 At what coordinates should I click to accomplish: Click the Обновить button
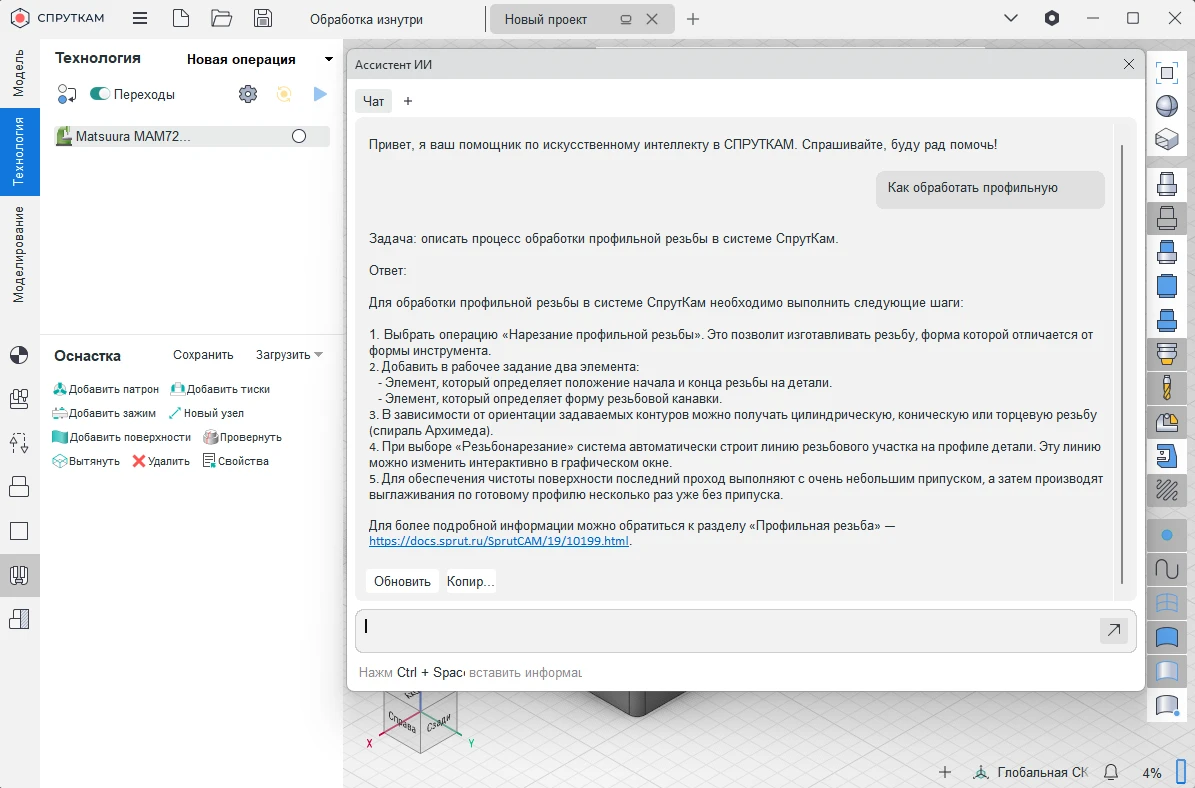pos(402,581)
